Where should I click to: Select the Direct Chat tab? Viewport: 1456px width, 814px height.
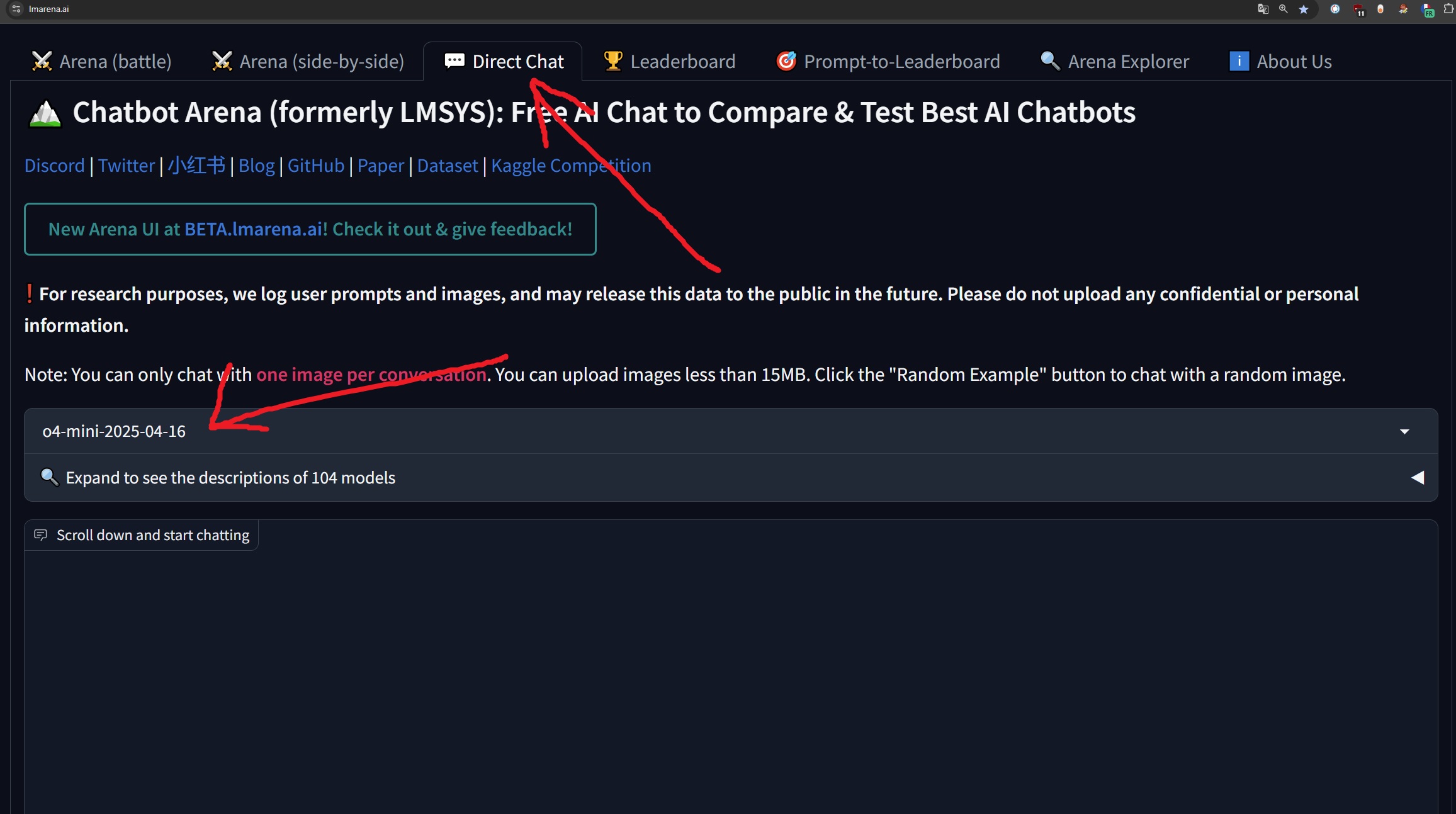pyautogui.click(x=504, y=61)
